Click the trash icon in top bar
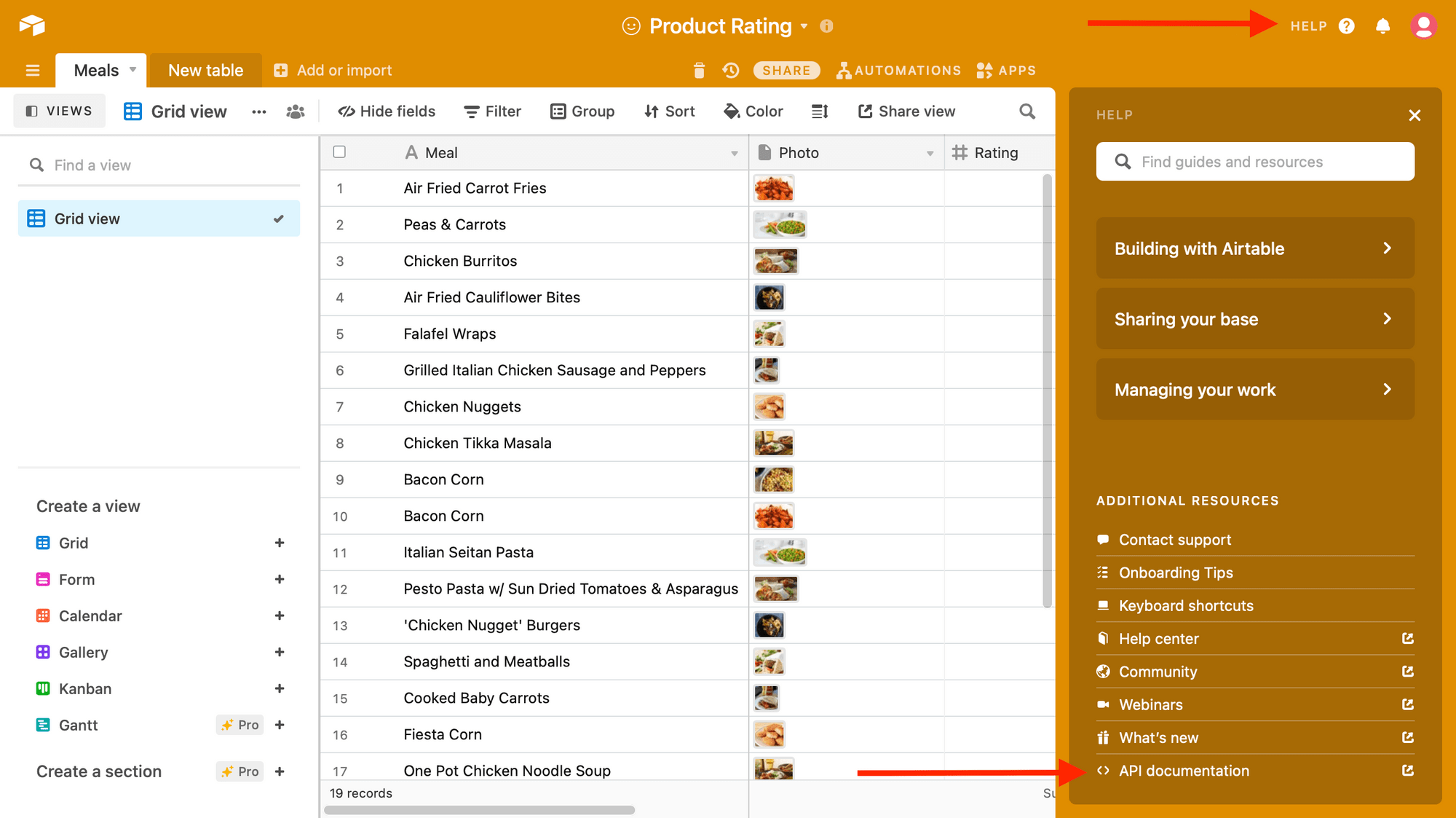The image size is (1456, 818). (699, 71)
